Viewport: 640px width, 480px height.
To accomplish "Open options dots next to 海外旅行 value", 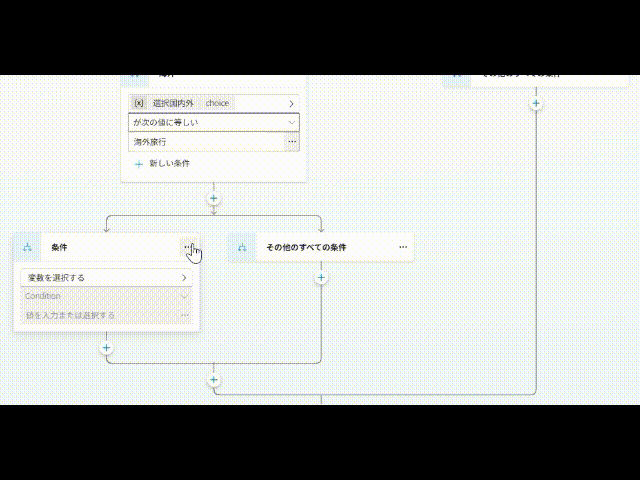I will 292,142.
